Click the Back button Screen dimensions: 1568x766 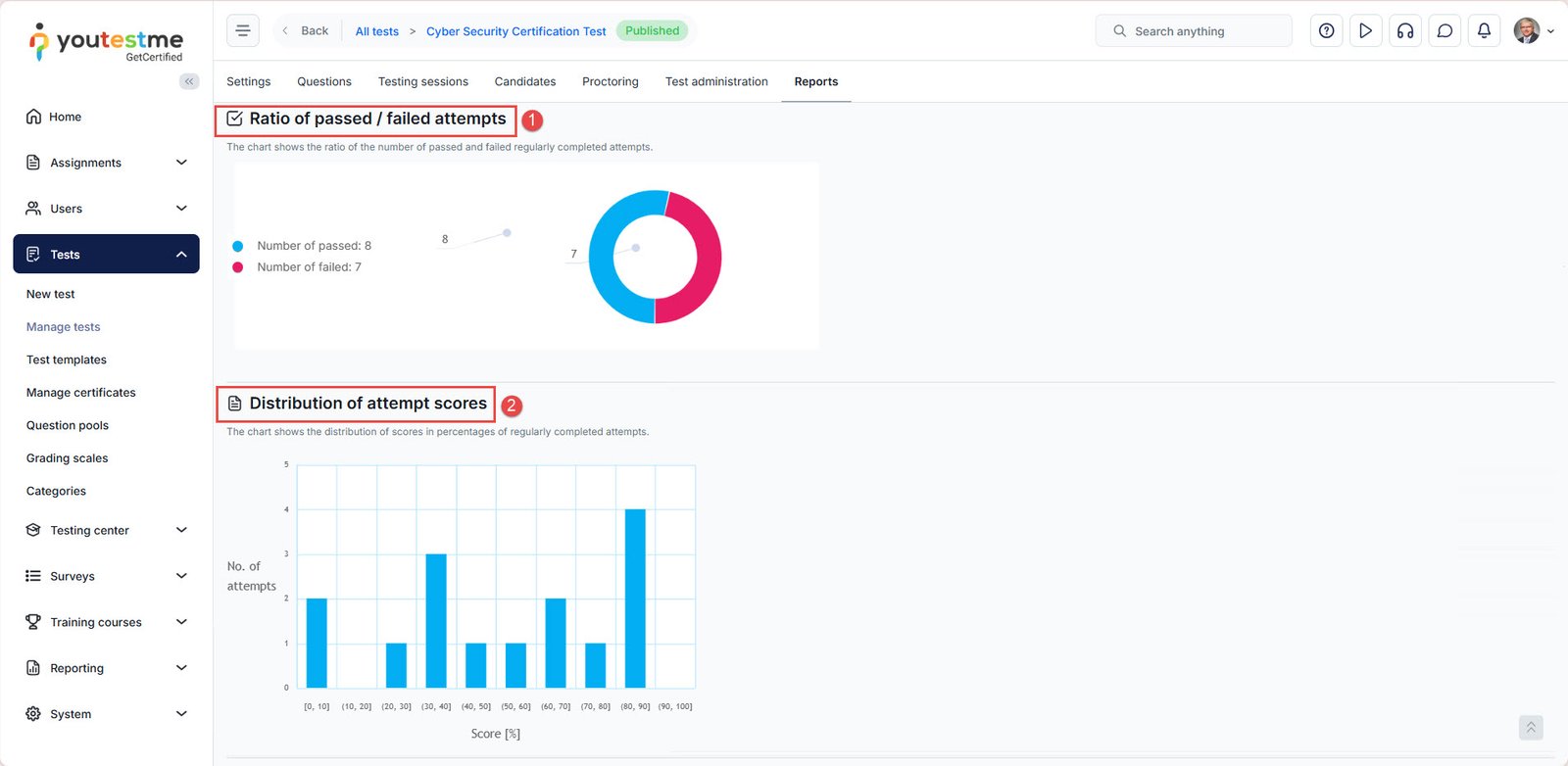[x=306, y=30]
